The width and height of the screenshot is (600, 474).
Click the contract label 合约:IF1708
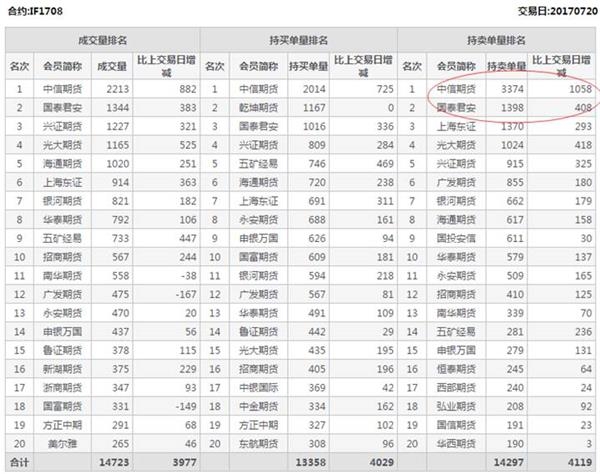click(31, 13)
